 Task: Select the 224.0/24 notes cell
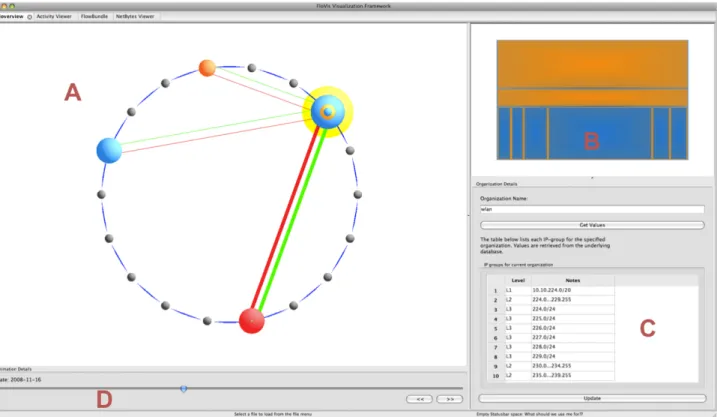pos(573,309)
